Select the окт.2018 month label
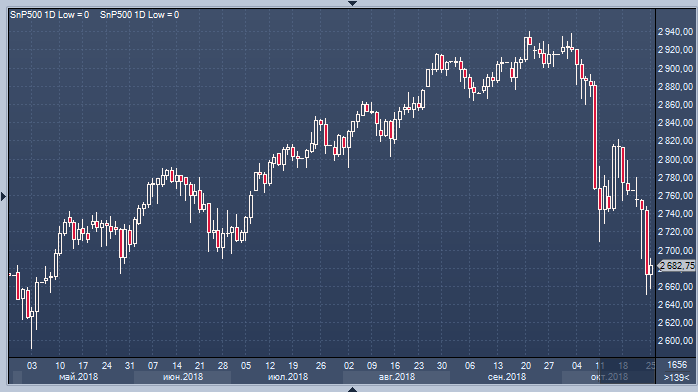 click(x=609, y=377)
